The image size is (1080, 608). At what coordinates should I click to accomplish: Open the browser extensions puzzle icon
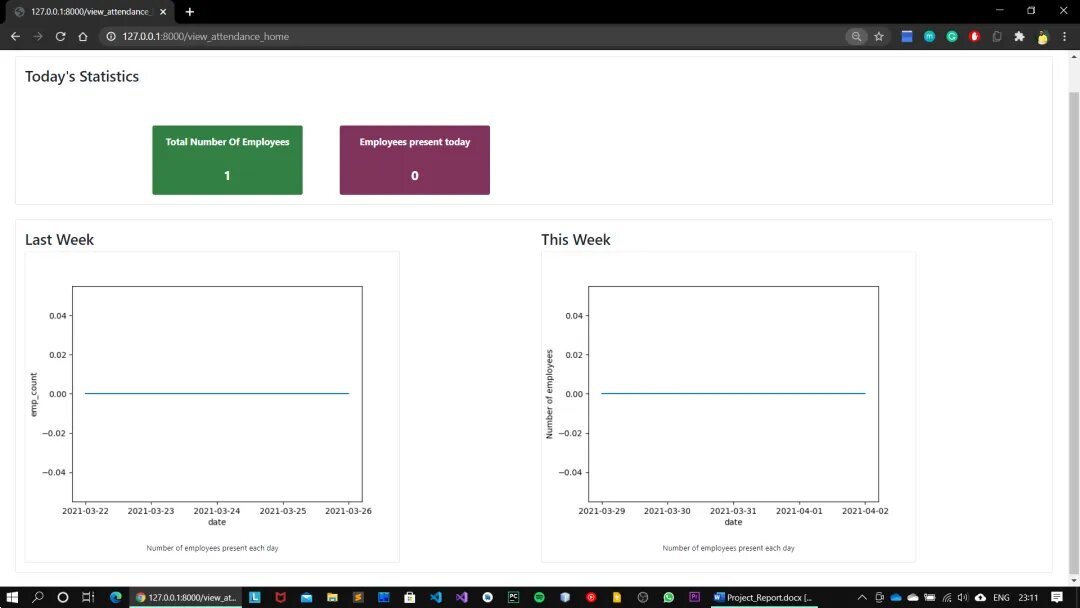(1019, 36)
